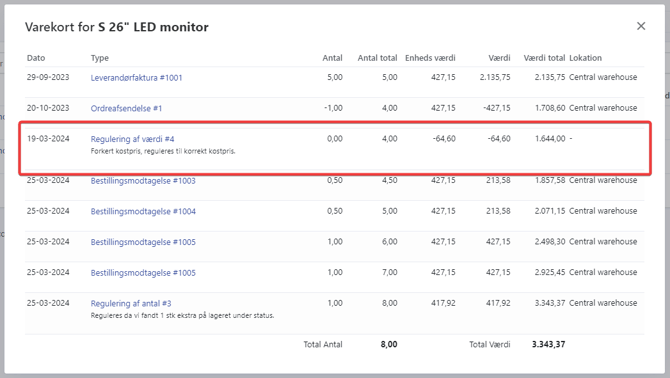Click the Dato column header

[x=36, y=58]
